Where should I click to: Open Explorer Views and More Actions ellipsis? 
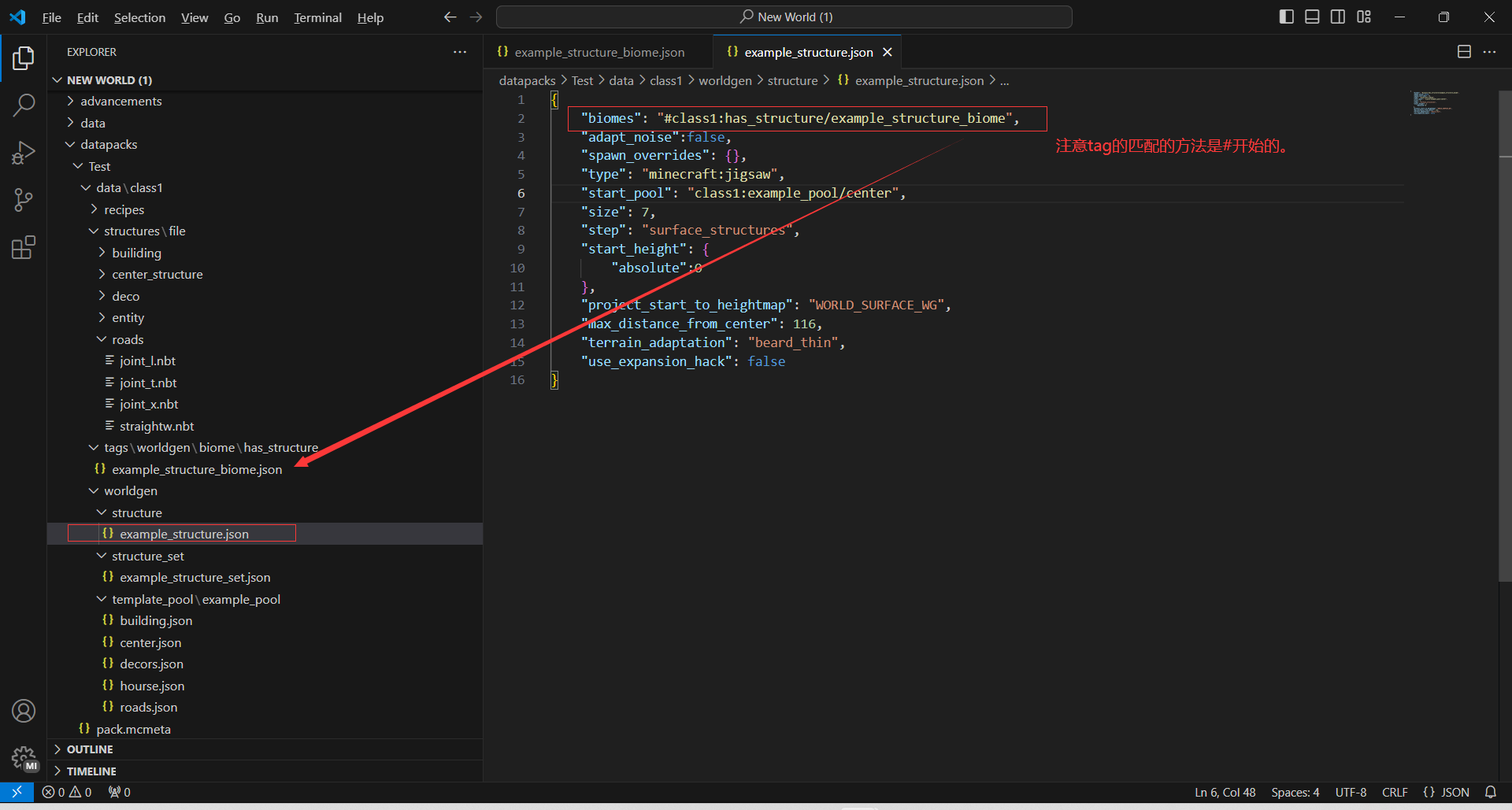tap(460, 52)
